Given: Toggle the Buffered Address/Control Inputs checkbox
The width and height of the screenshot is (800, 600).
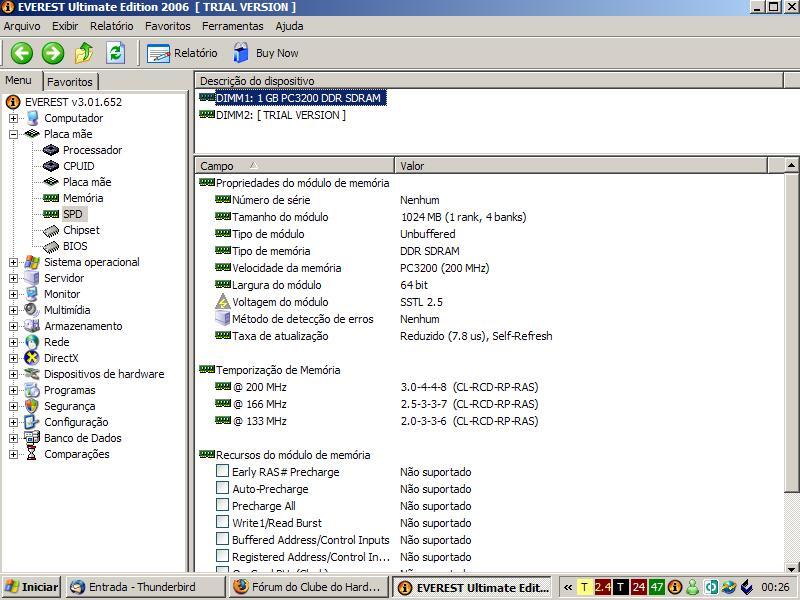Looking at the screenshot, I should click(x=222, y=539).
